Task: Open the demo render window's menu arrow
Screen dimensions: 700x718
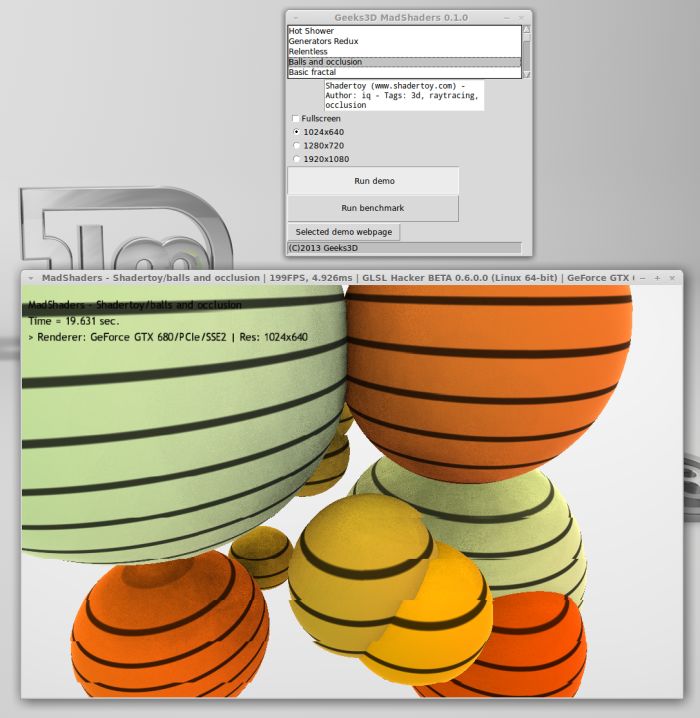Action: point(31,278)
